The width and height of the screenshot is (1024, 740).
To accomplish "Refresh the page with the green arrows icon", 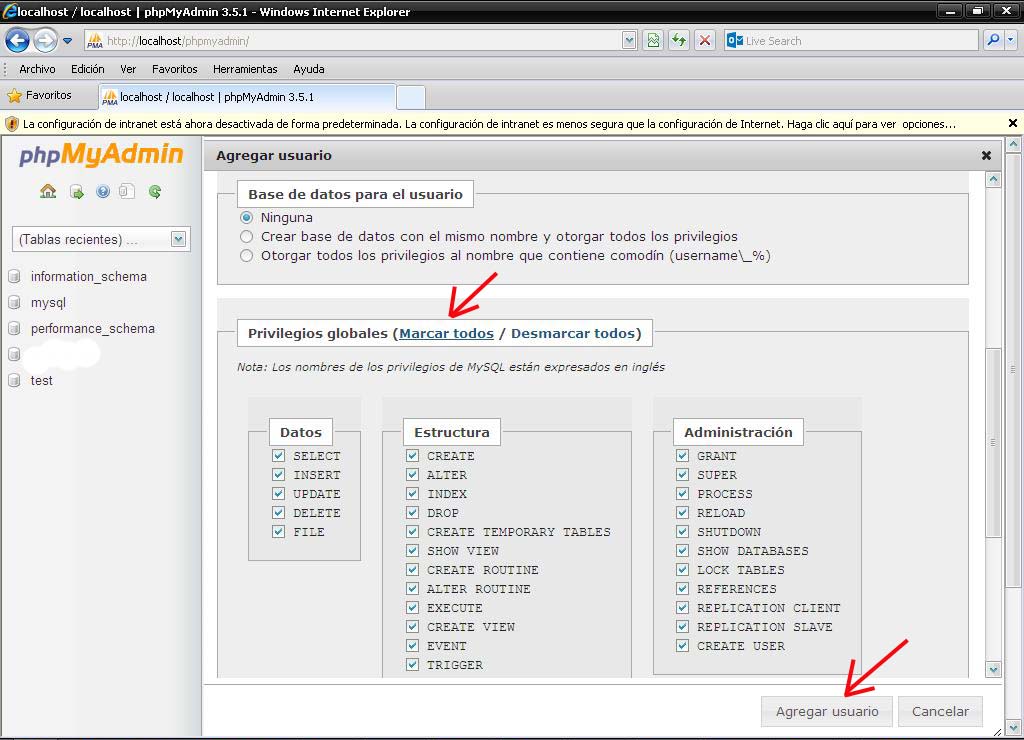I will point(679,40).
